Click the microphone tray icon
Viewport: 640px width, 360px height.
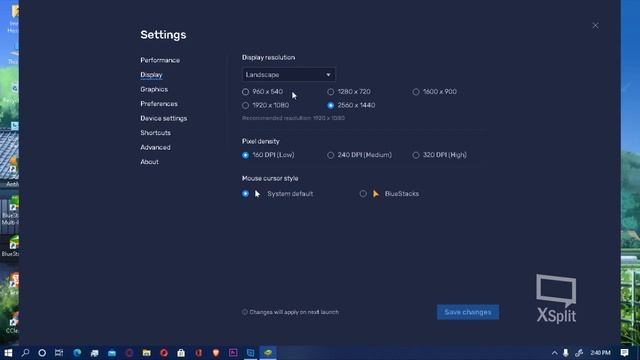pos(566,353)
